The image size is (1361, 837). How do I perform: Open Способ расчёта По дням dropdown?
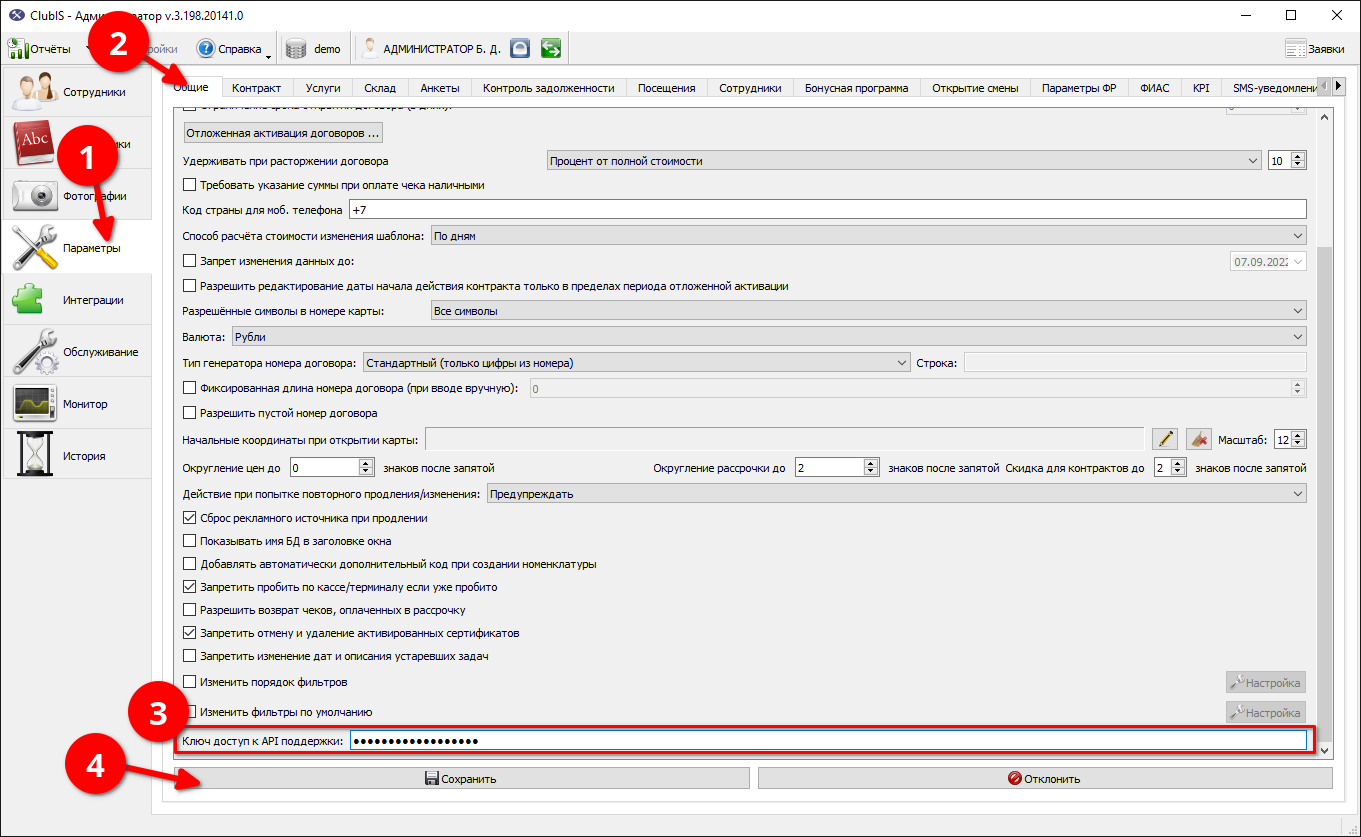click(x=868, y=236)
